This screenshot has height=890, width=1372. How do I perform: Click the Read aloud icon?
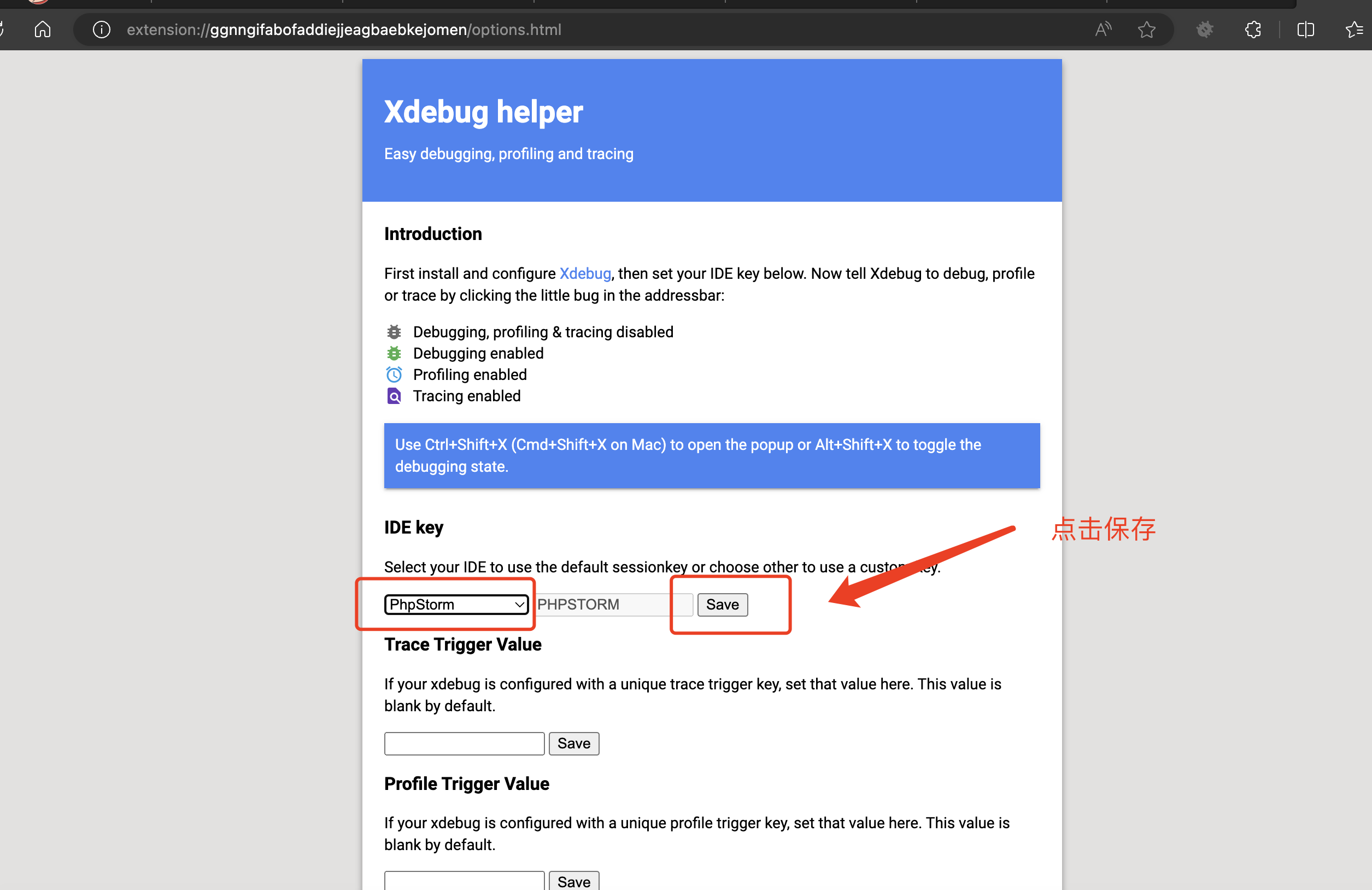coord(1103,30)
